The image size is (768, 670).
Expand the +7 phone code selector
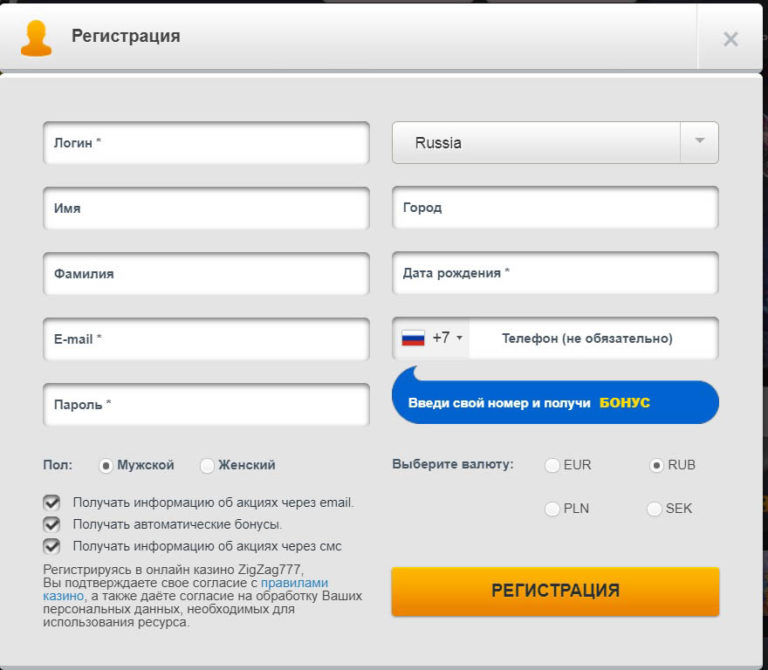[431, 338]
